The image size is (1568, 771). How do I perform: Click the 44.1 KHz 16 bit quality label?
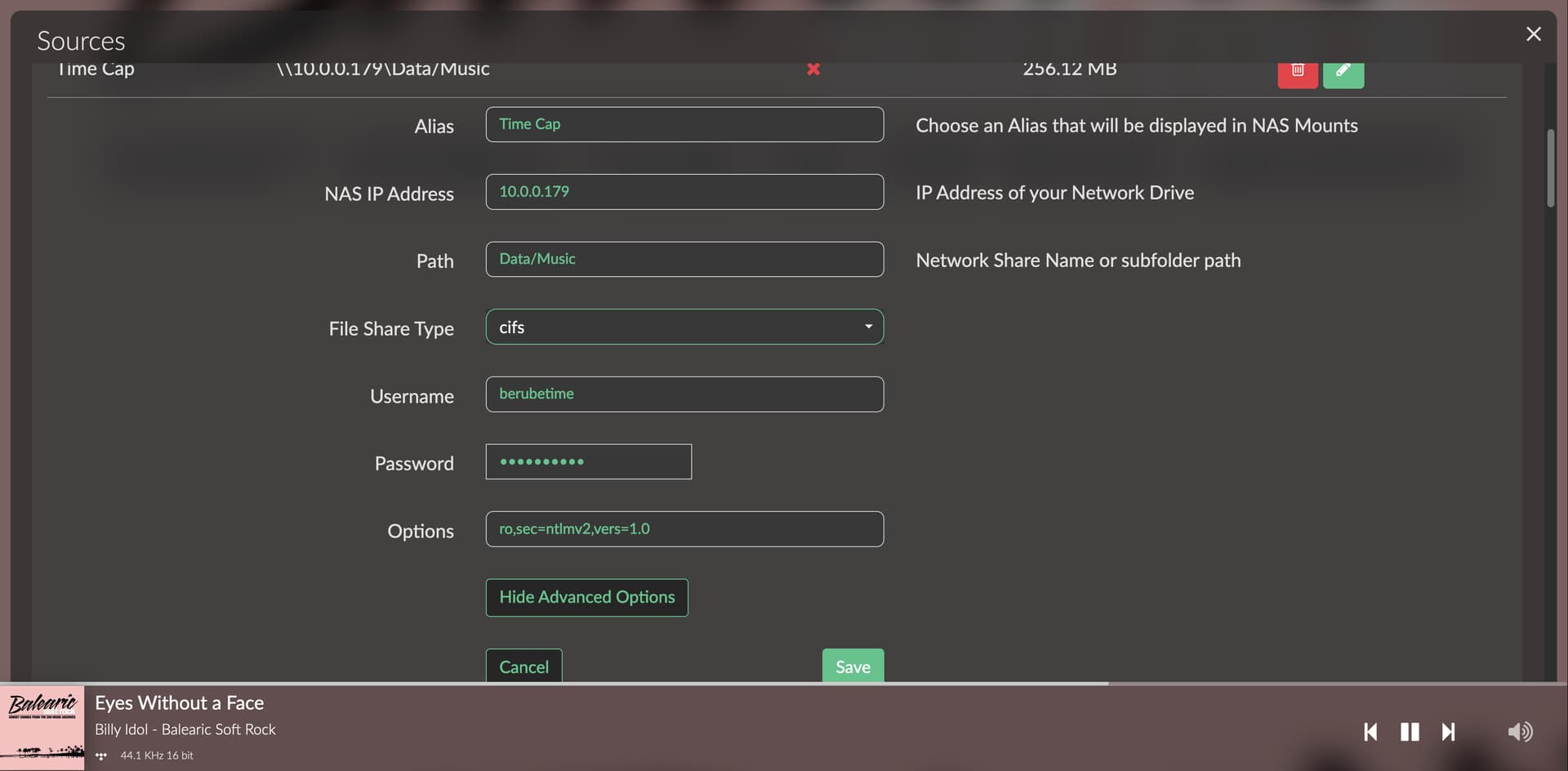(157, 755)
